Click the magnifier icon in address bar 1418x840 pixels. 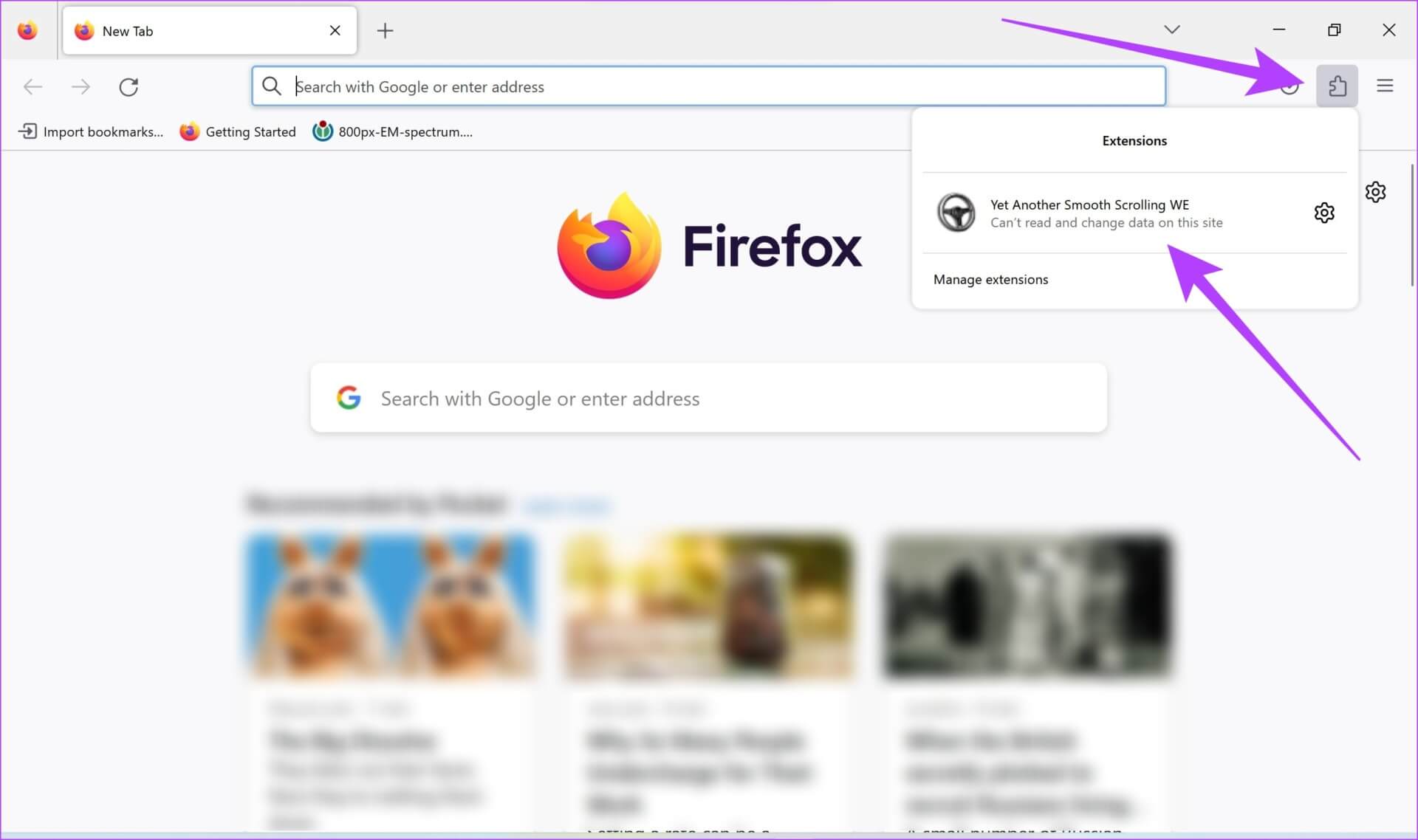point(272,86)
